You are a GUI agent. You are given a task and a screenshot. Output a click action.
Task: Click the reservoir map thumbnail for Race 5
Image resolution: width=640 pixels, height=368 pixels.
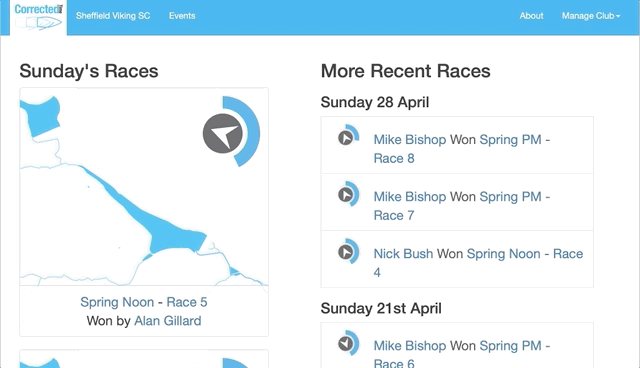144,187
